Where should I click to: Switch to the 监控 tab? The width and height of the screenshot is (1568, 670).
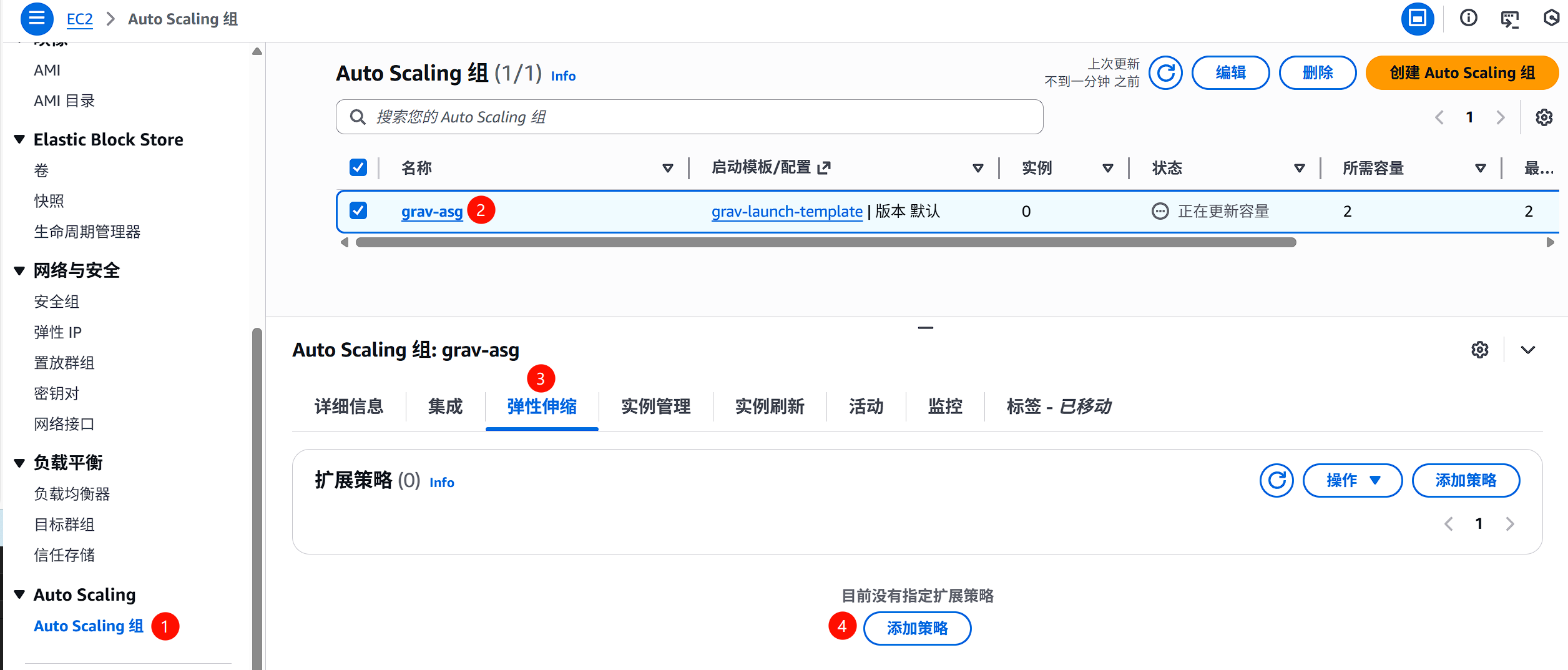(944, 406)
